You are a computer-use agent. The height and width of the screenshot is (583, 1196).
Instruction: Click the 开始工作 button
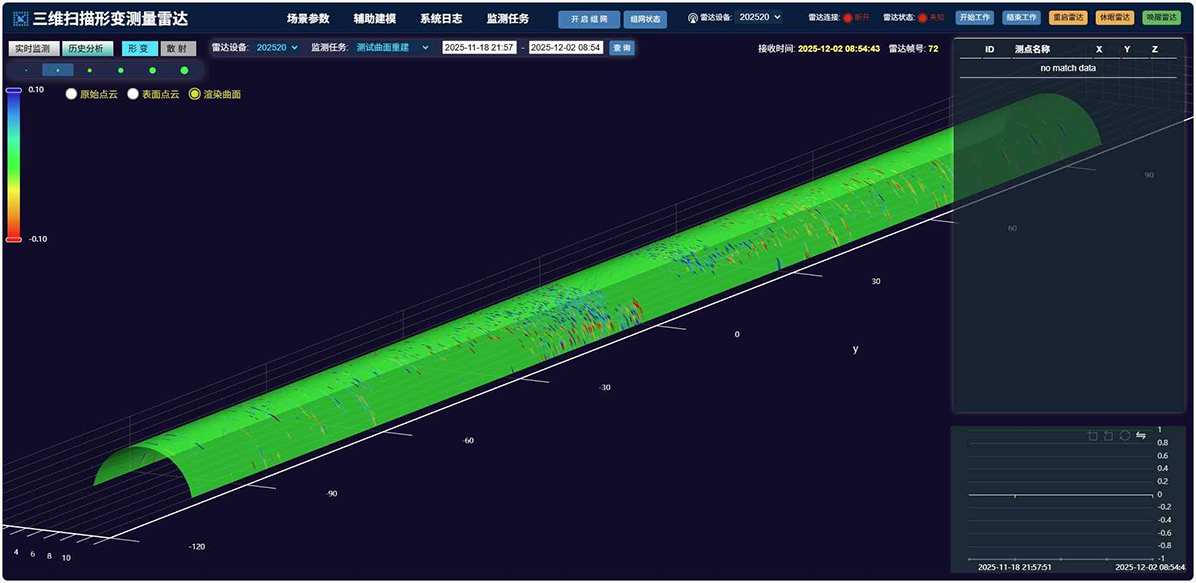coord(974,18)
